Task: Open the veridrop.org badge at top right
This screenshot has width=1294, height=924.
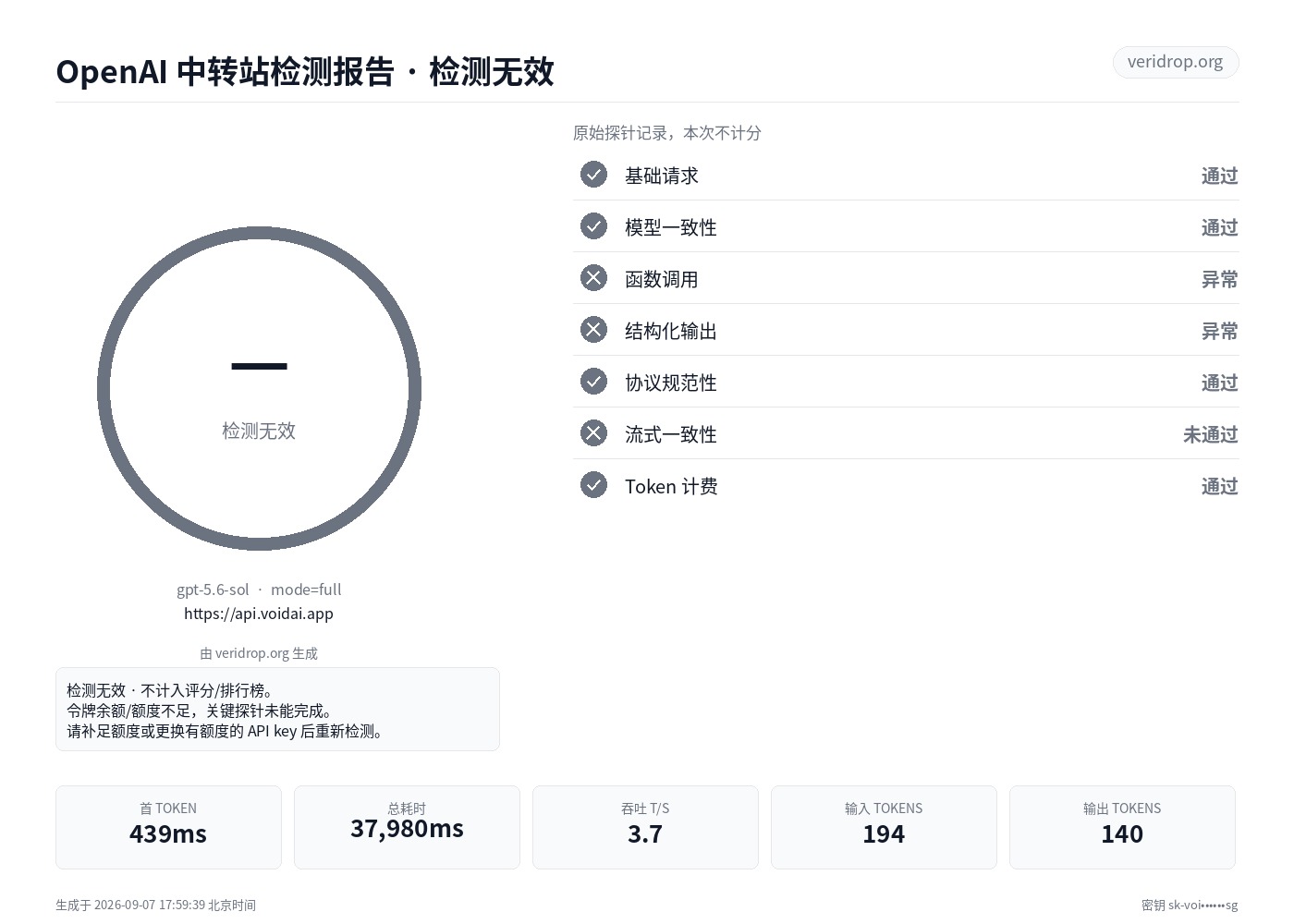Action: tap(1175, 62)
